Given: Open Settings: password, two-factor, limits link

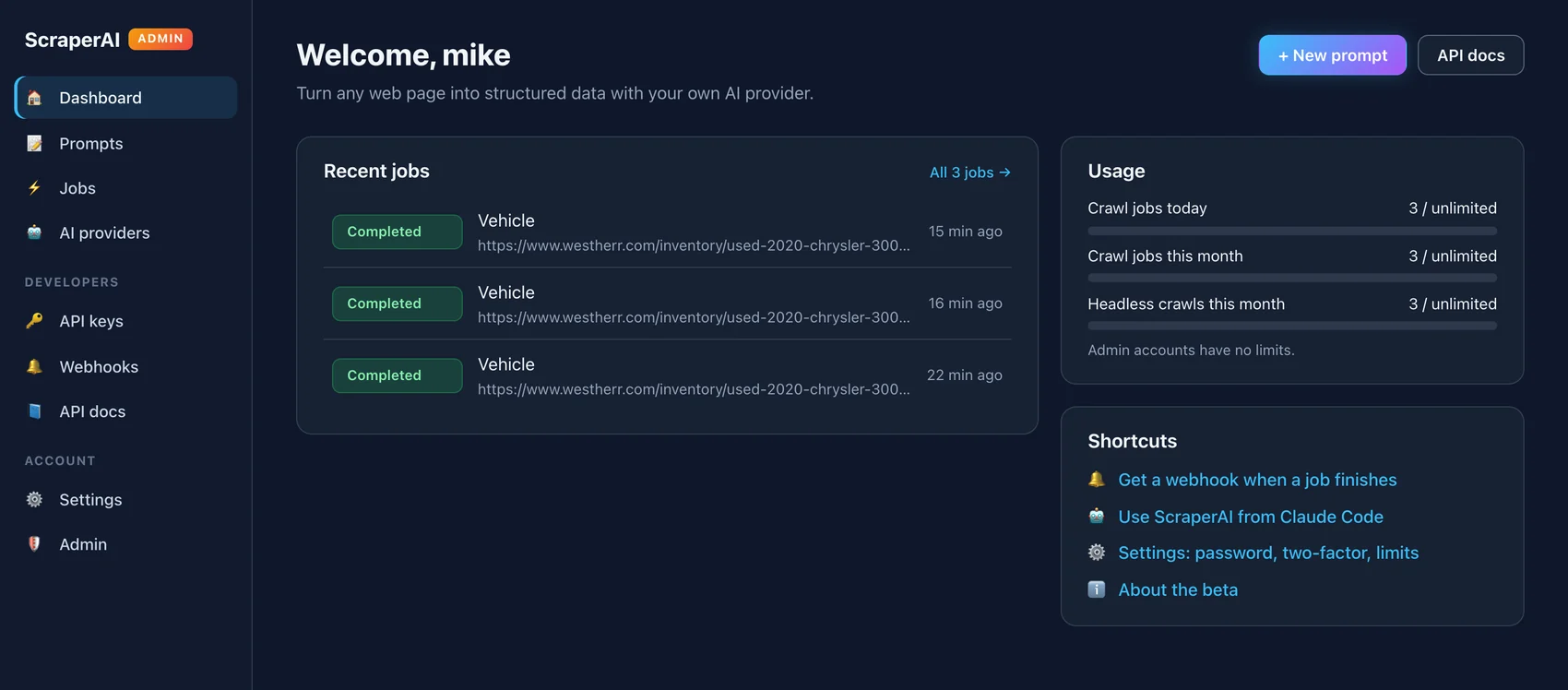Looking at the screenshot, I should pos(1268,553).
